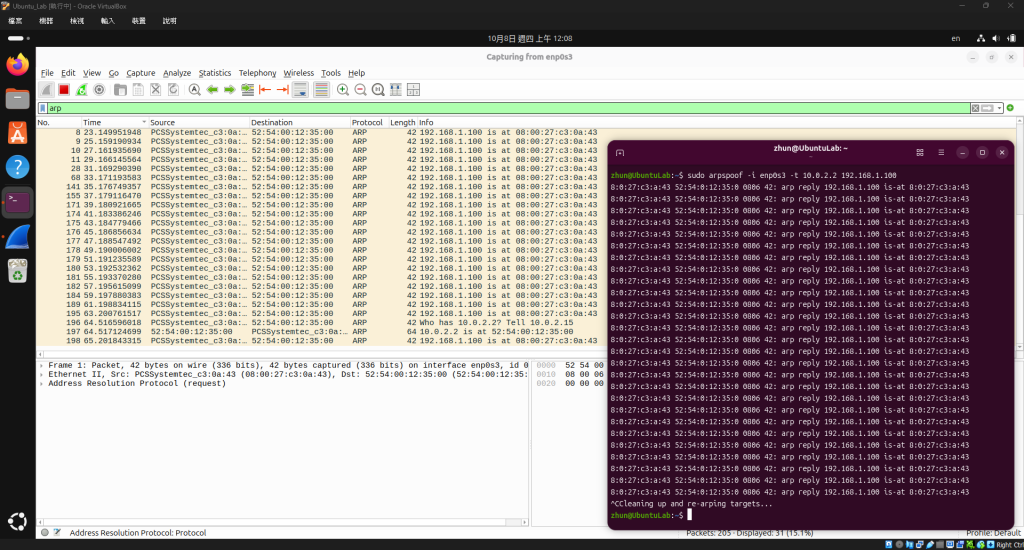Open the File menu in Wireshark
The height and width of the screenshot is (550, 1024).
click(47, 73)
